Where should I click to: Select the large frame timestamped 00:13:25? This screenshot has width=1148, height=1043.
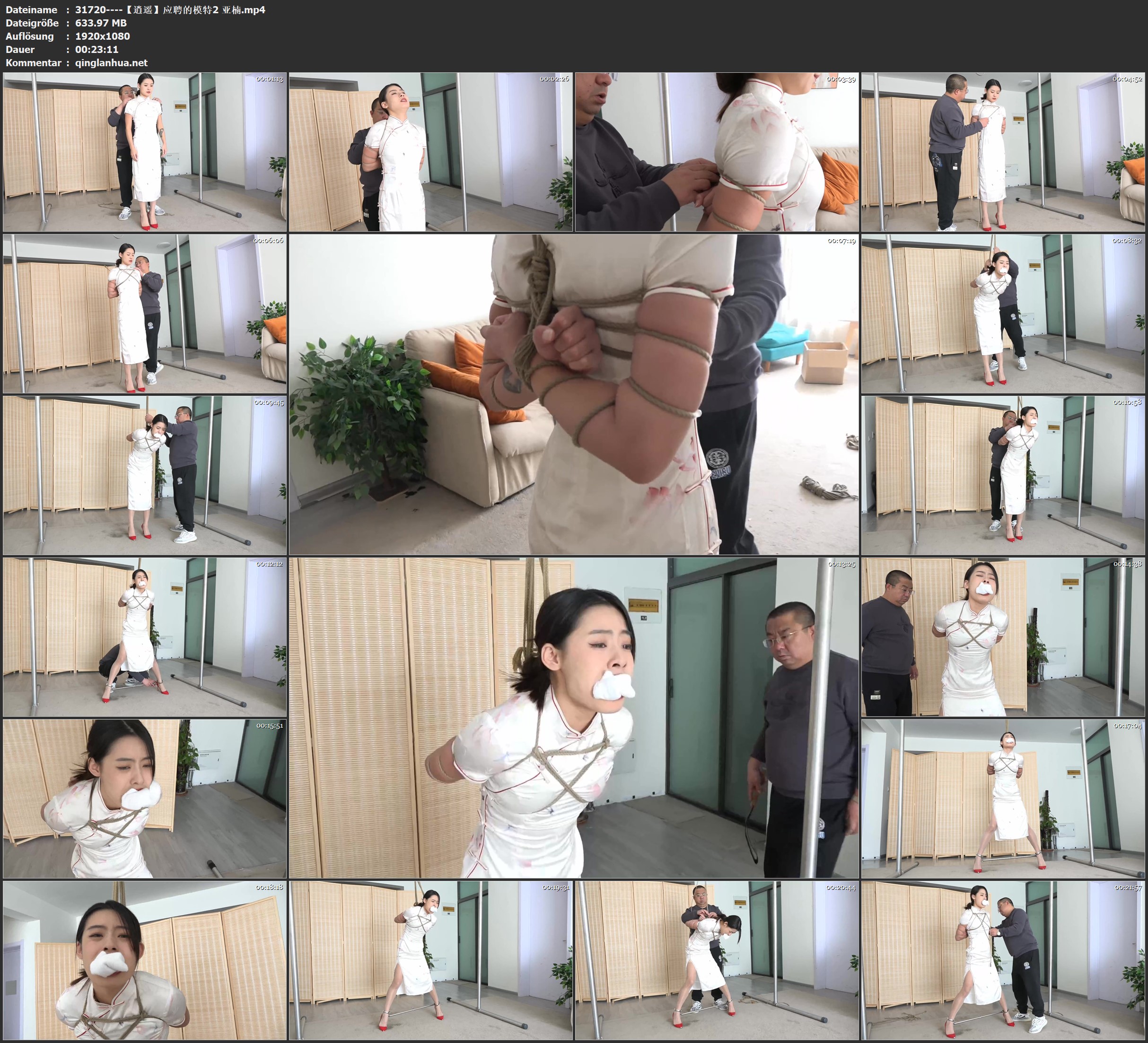pos(573,717)
